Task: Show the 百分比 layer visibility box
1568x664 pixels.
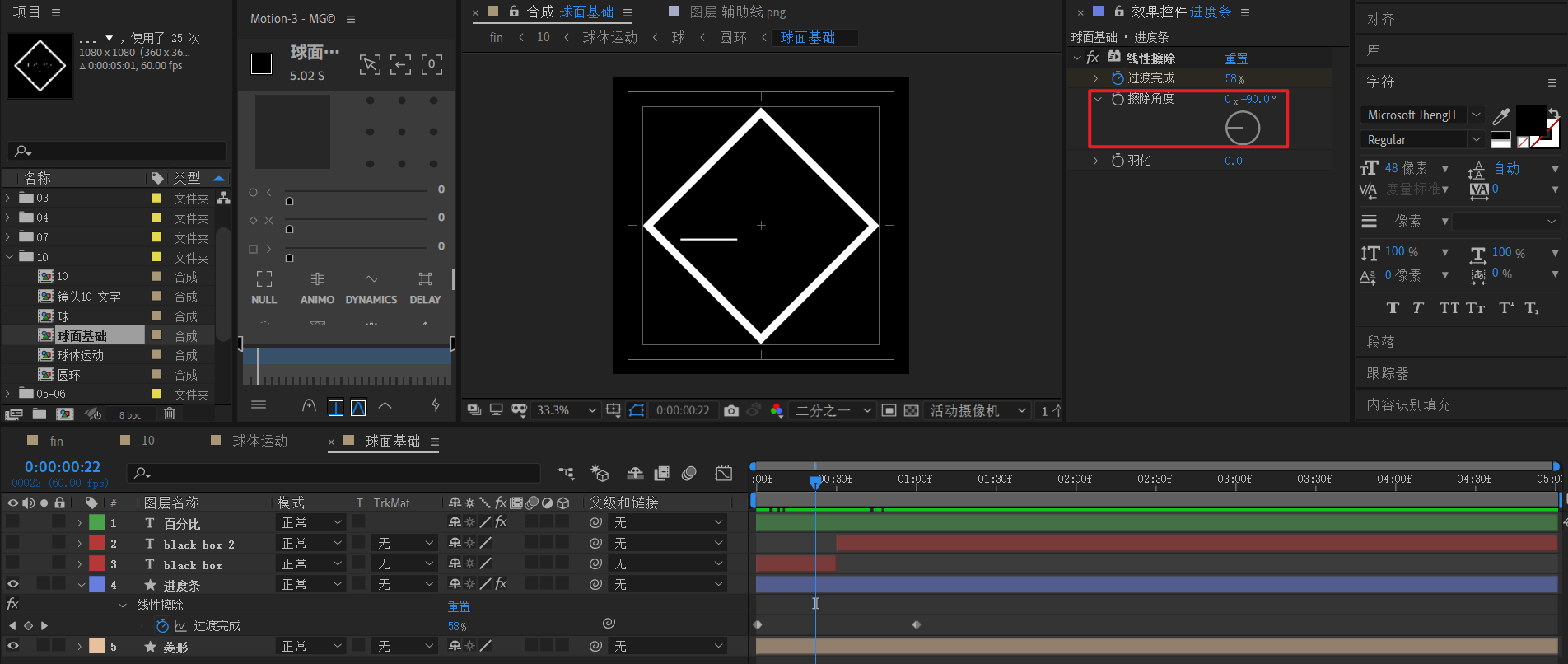Action: click(12, 521)
